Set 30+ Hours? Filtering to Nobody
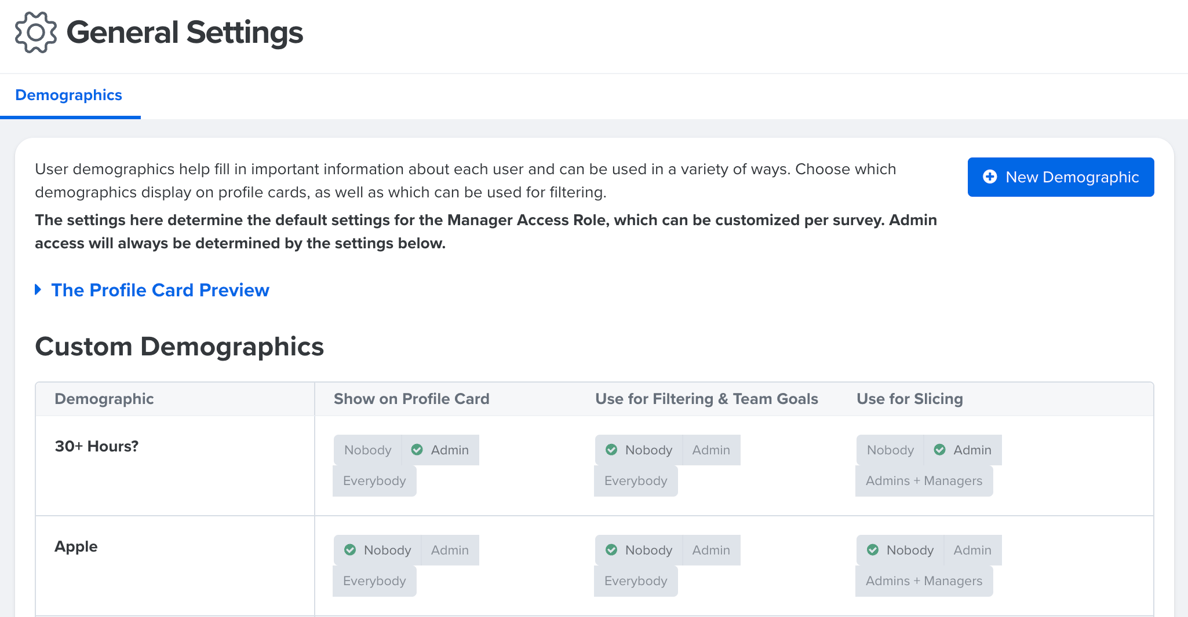The image size is (1188, 617). (x=639, y=449)
